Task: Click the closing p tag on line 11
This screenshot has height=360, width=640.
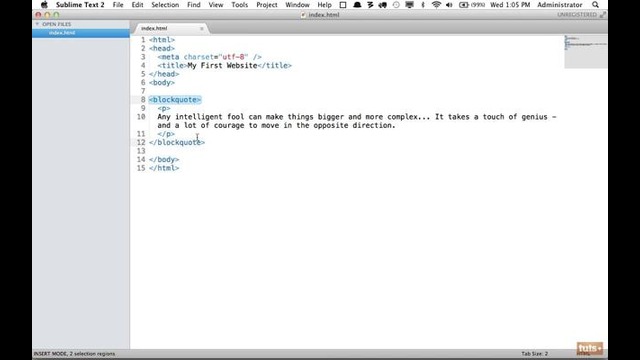Action: [166, 134]
